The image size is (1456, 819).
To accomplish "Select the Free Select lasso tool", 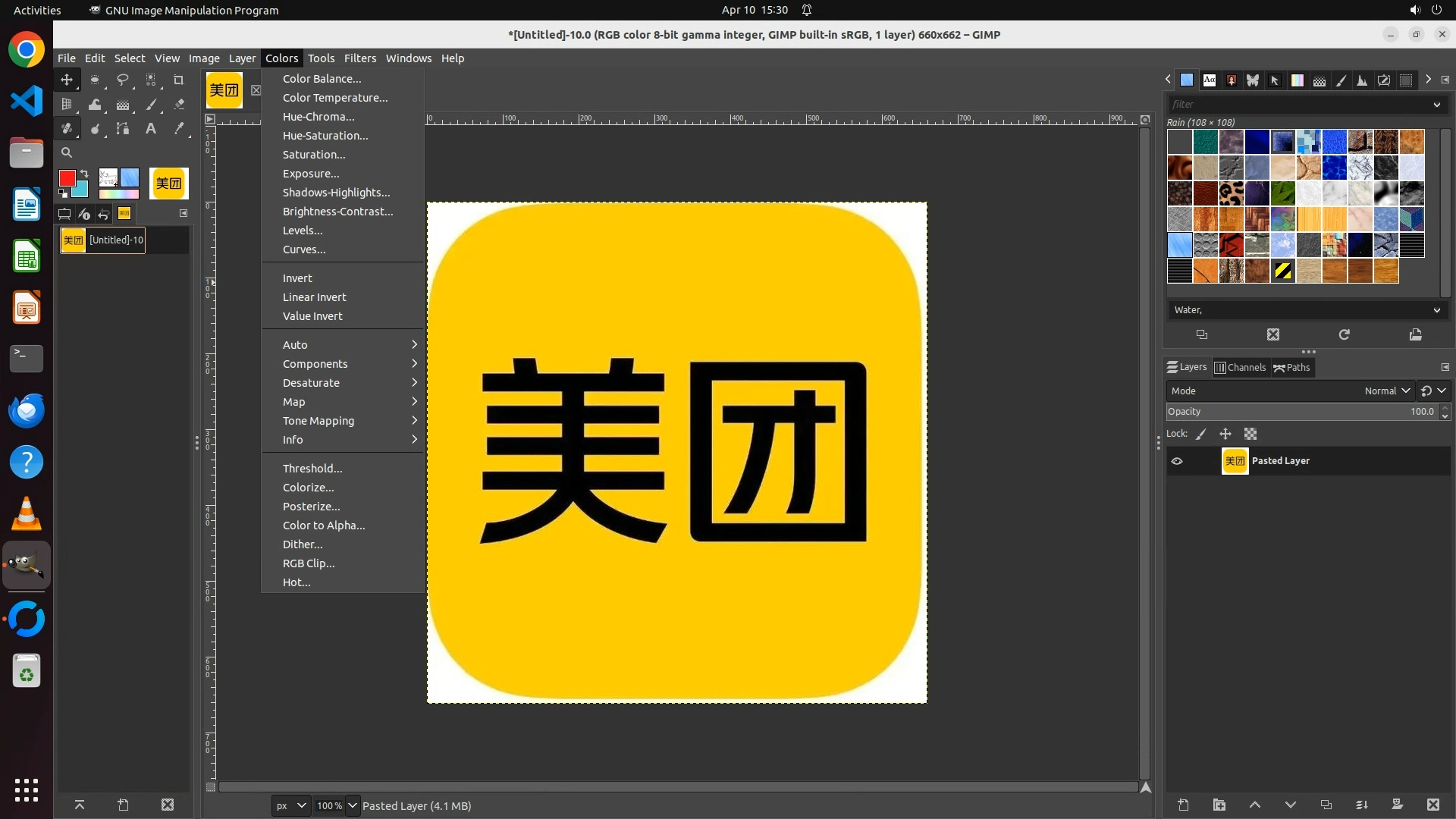I will pyautogui.click(x=123, y=80).
